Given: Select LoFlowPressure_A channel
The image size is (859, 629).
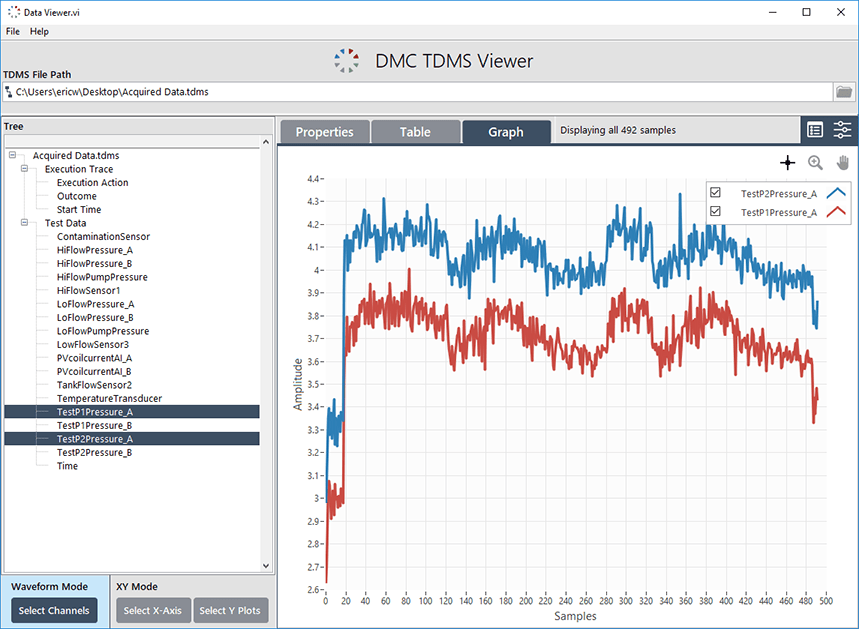Looking at the screenshot, I should coord(95,304).
